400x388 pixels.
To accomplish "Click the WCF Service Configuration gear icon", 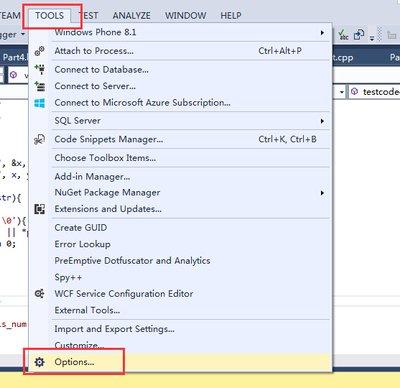I will 40,294.
